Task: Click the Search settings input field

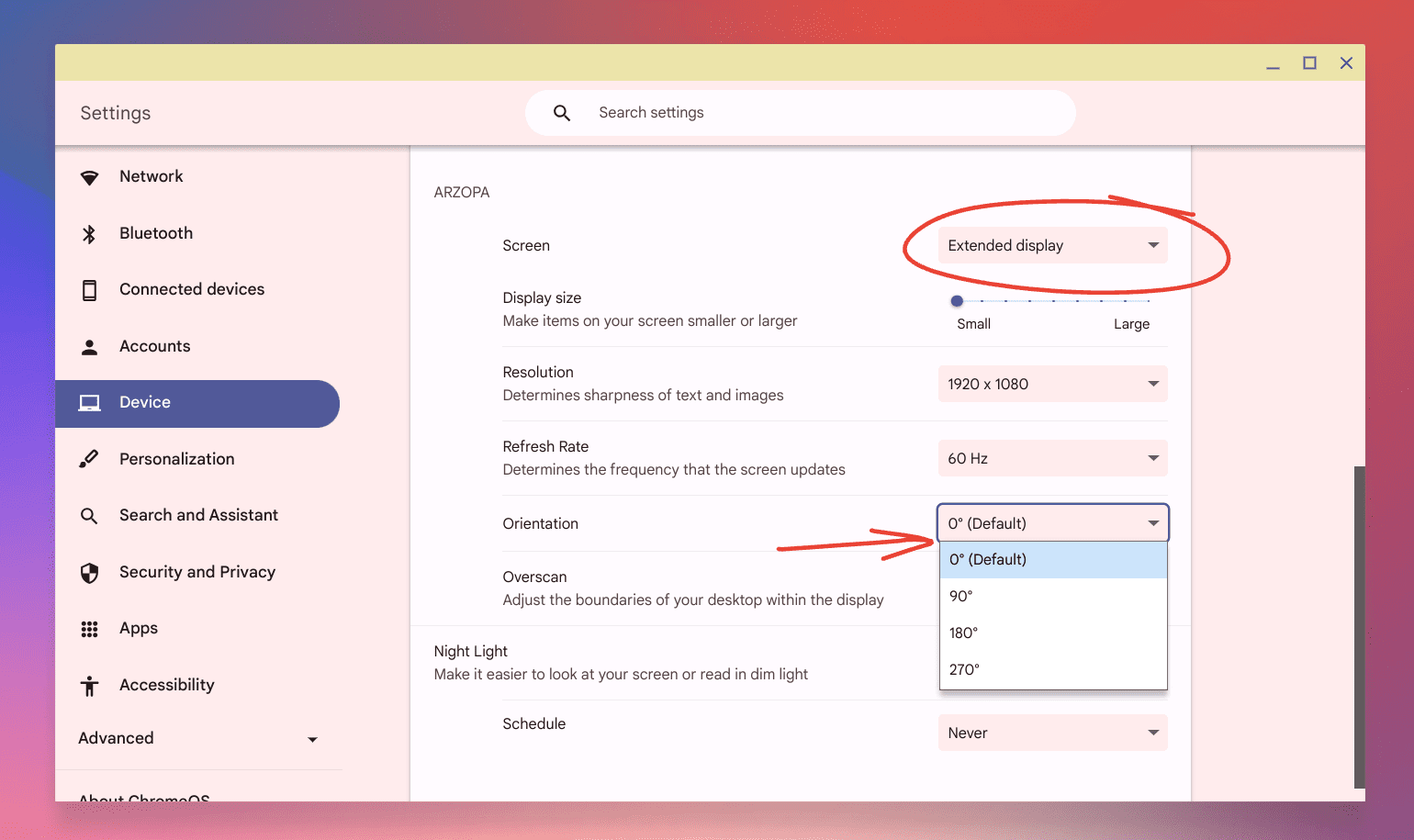Action: click(800, 113)
